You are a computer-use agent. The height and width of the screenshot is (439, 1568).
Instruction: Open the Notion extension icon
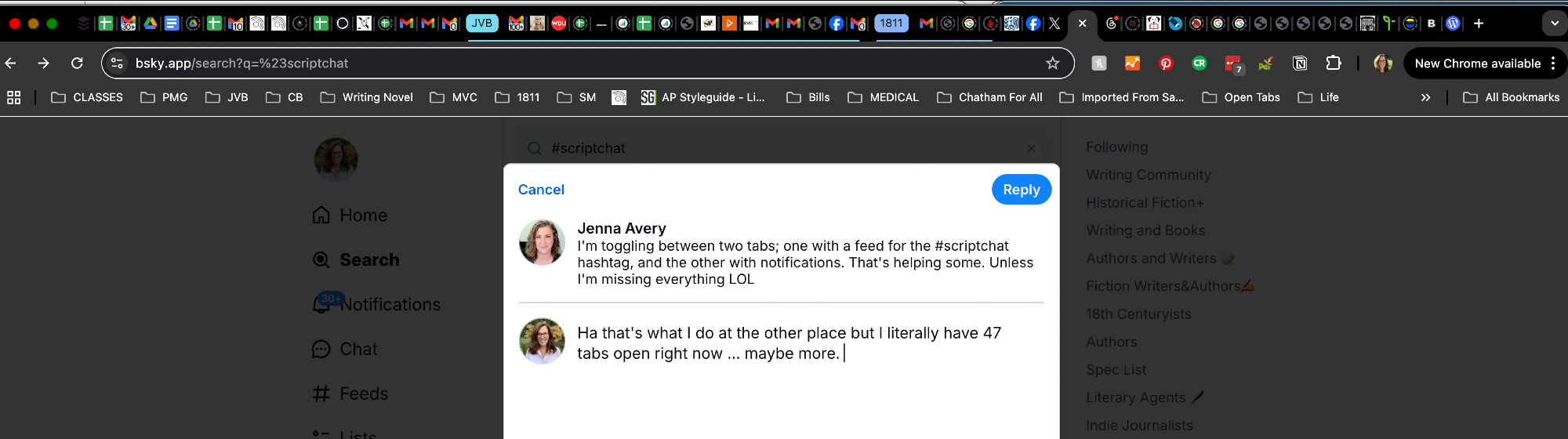(x=1300, y=63)
